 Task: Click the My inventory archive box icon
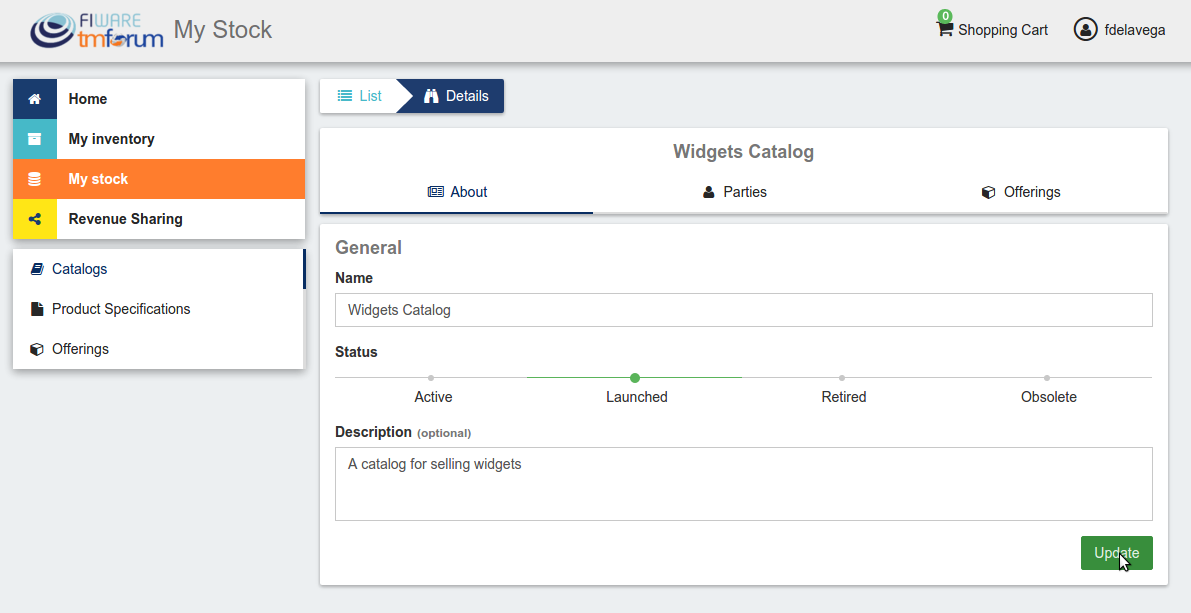[x=34, y=139]
